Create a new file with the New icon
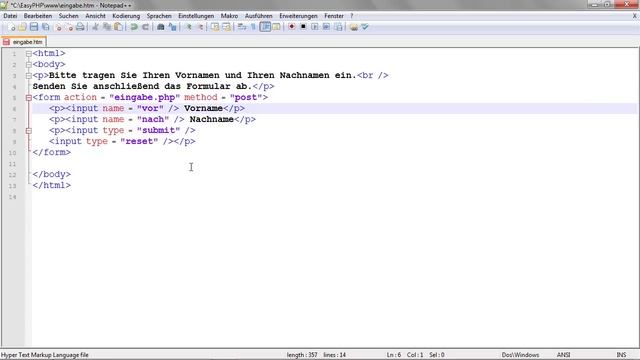Screen dimensions: 640x360 tap(11, 27)
